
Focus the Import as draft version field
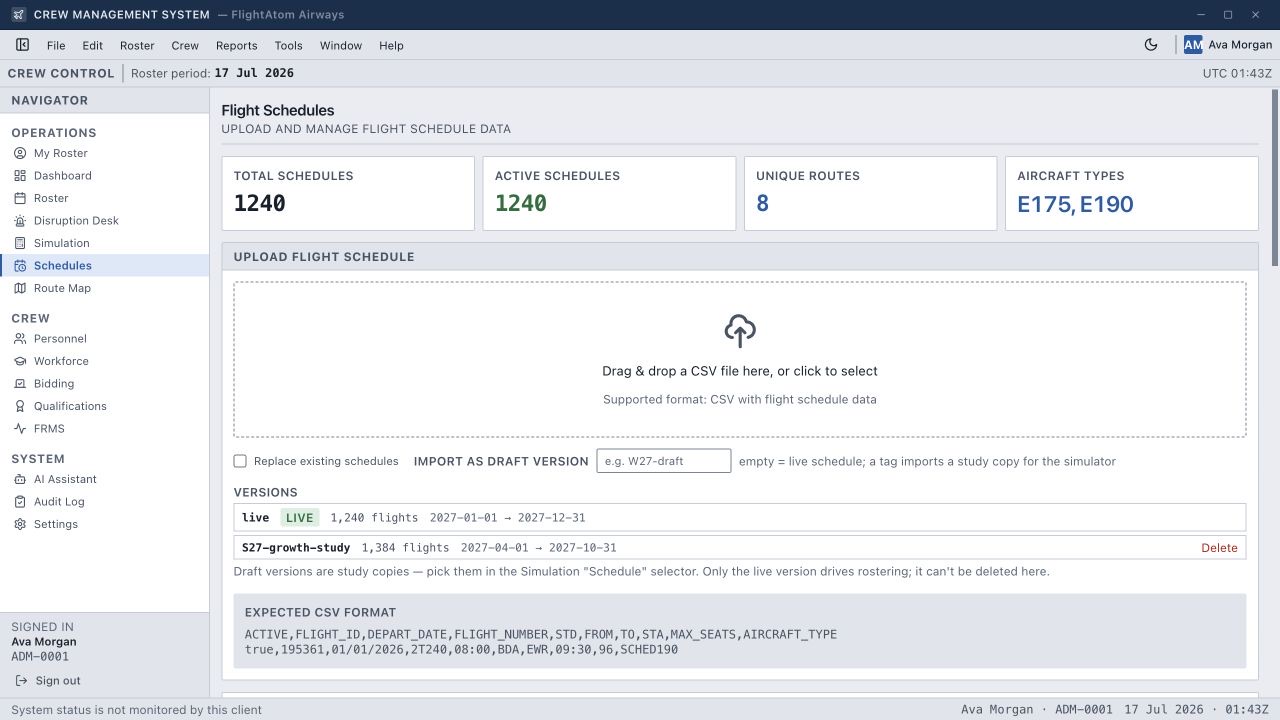coord(664,461)
